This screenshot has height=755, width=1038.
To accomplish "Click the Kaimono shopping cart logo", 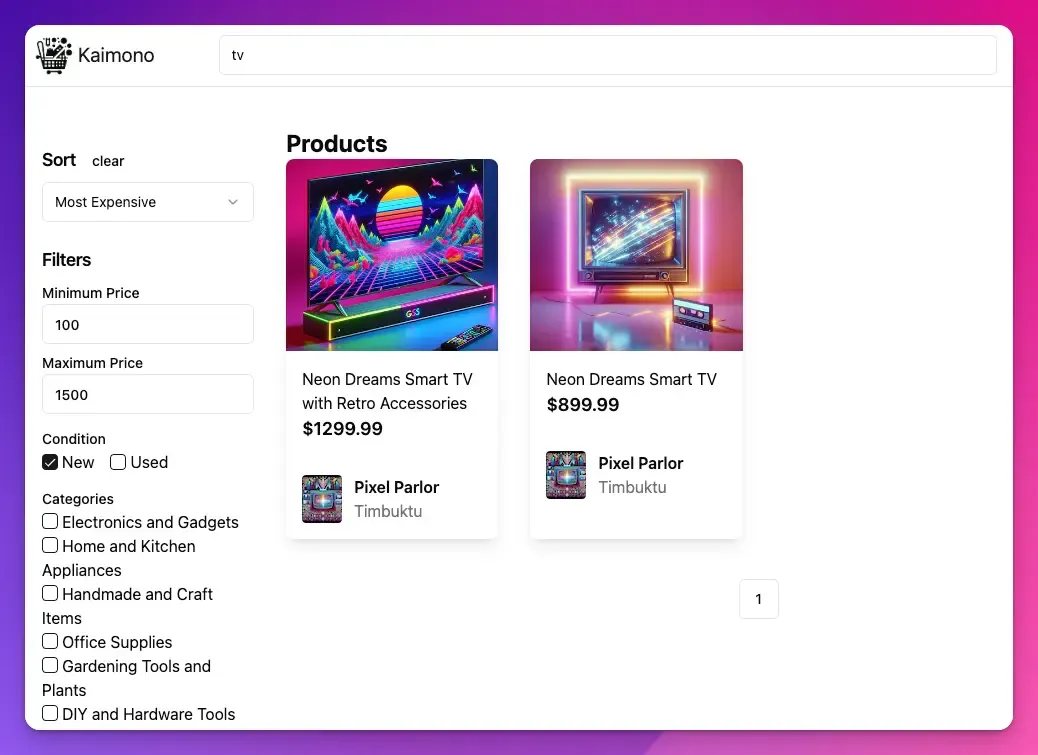I will [x=52, y=55].
